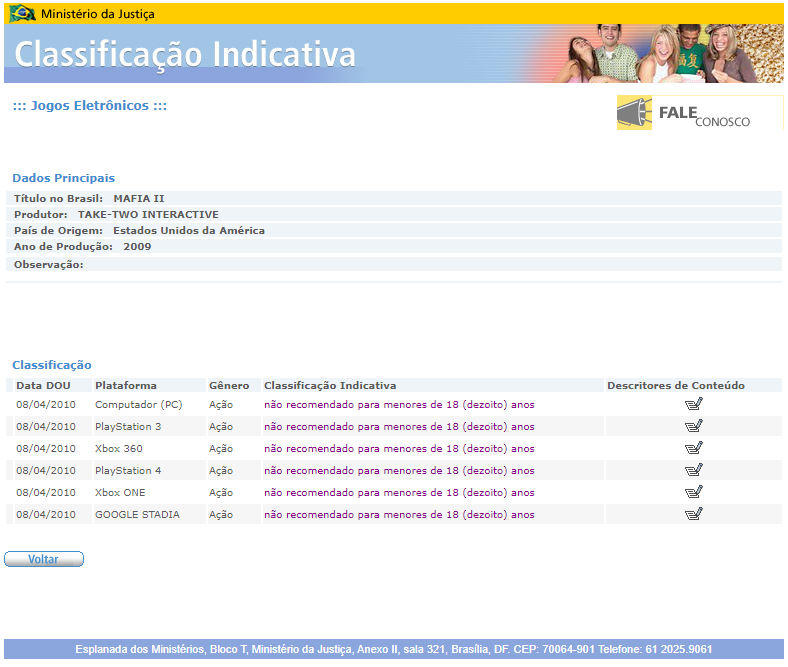Open content descriptors for Computador (PC) row
Screen dimensions: 788x667
pos(694,404)
